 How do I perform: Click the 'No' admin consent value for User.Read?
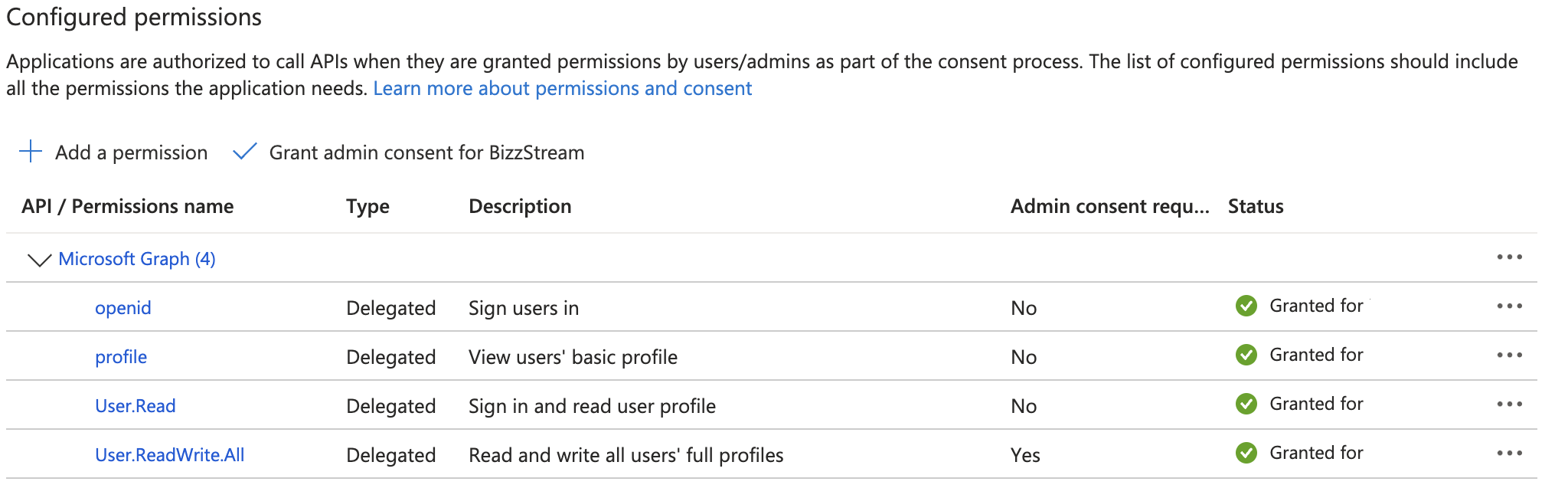click(1024, 406)
